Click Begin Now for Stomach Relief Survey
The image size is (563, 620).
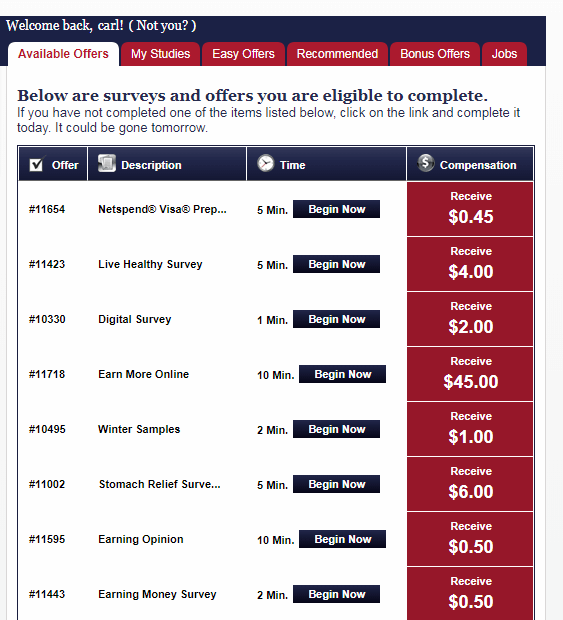(336, 484)
